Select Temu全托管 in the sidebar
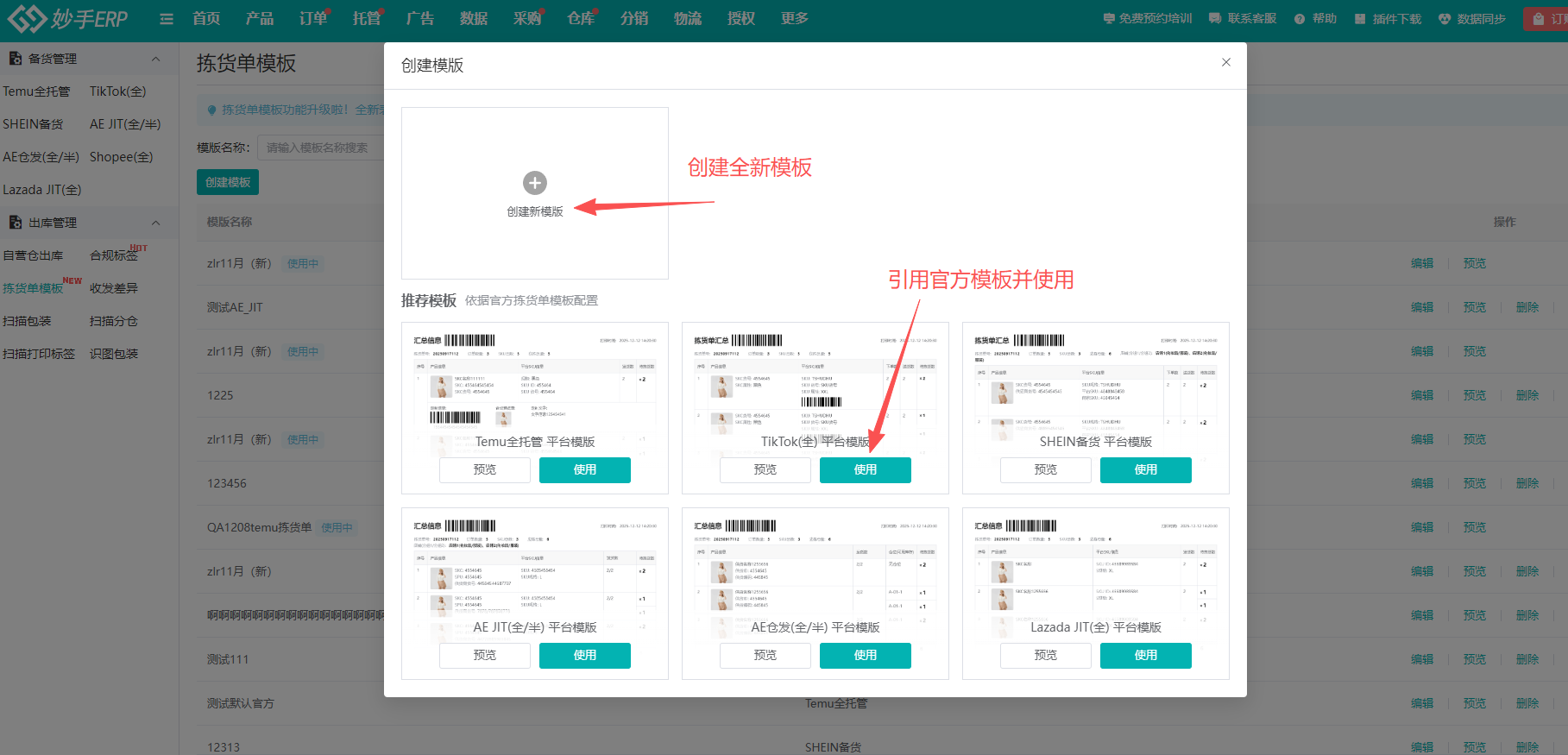1568x755 pixels. [36, 91]
